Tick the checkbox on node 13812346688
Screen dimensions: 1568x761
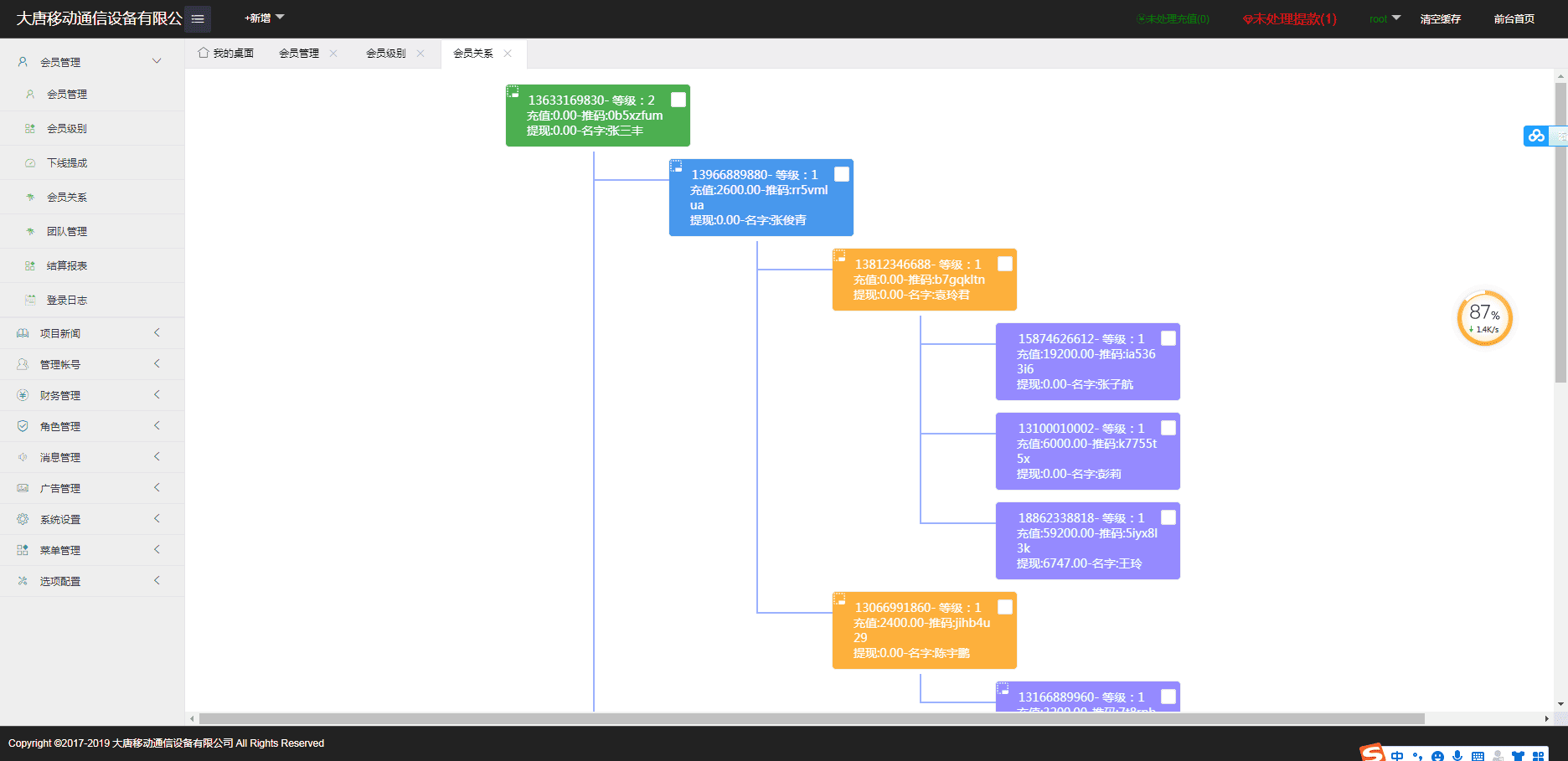tap(1005, 264)
